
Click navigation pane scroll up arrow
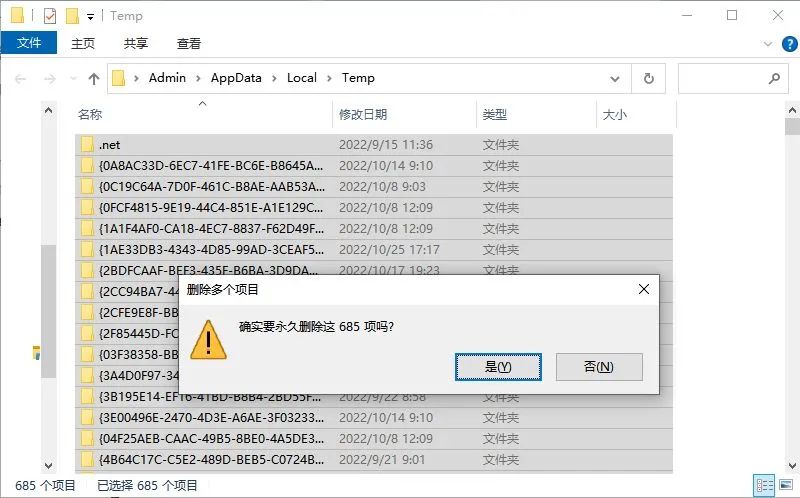coord(48,110)
